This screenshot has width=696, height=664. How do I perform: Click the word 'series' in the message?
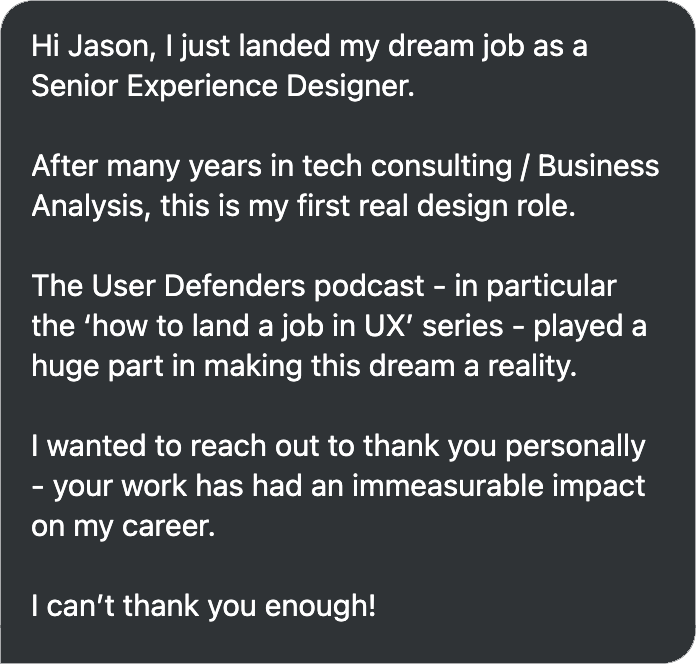tap(463, 326)
